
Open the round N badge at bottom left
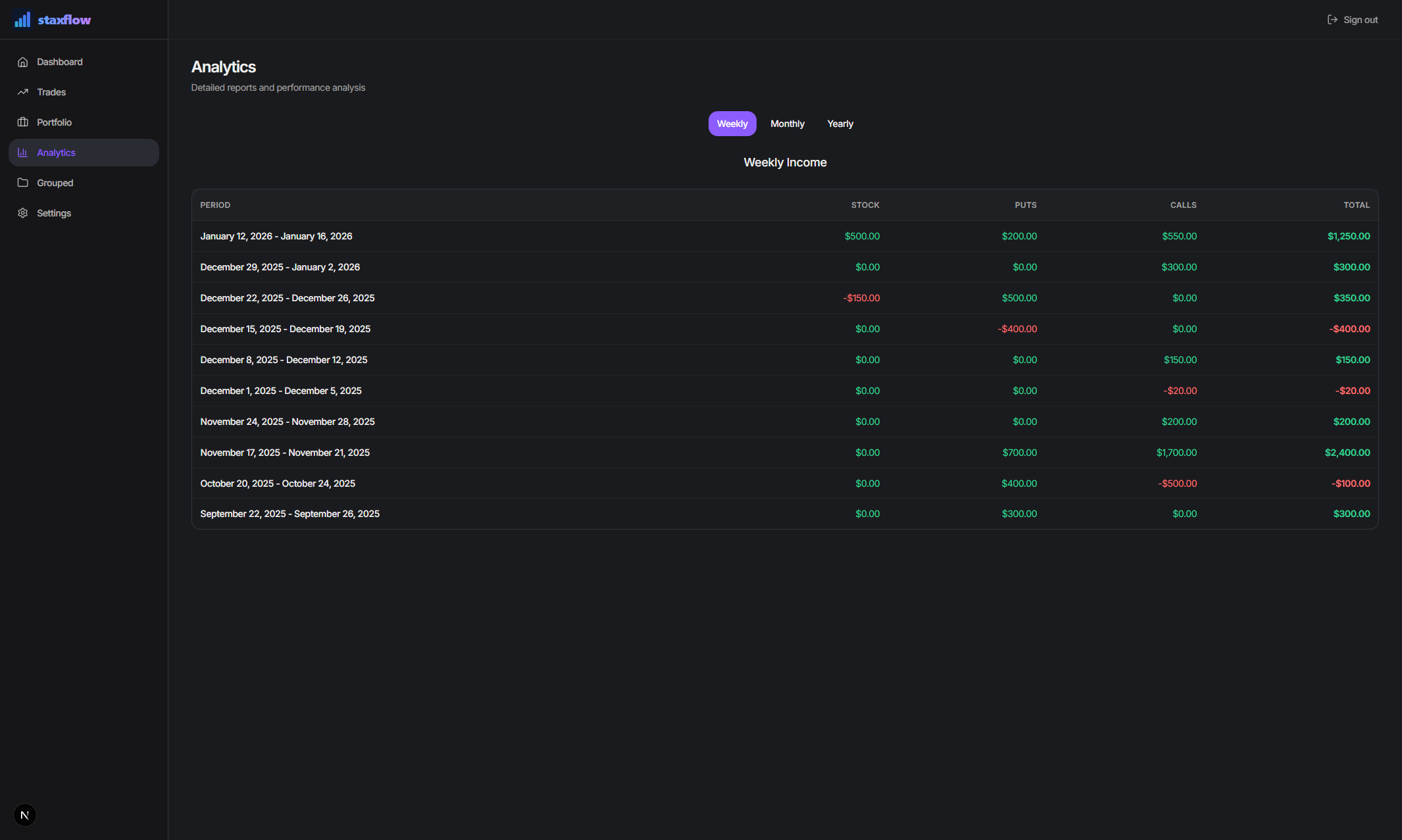coord(25,815)
